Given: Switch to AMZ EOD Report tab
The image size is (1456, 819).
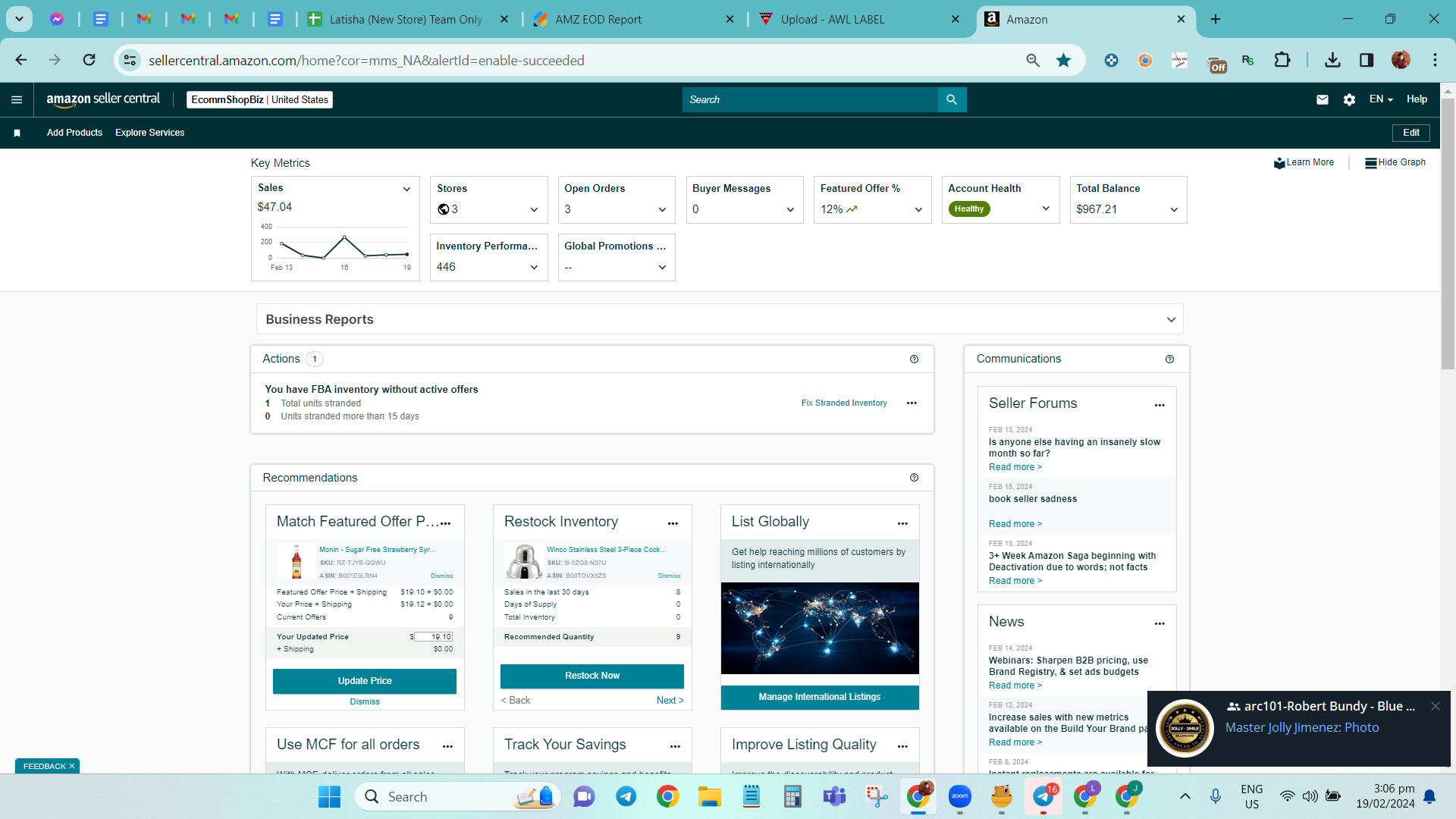Looking at the screenshot, I should tap(633, 20).
